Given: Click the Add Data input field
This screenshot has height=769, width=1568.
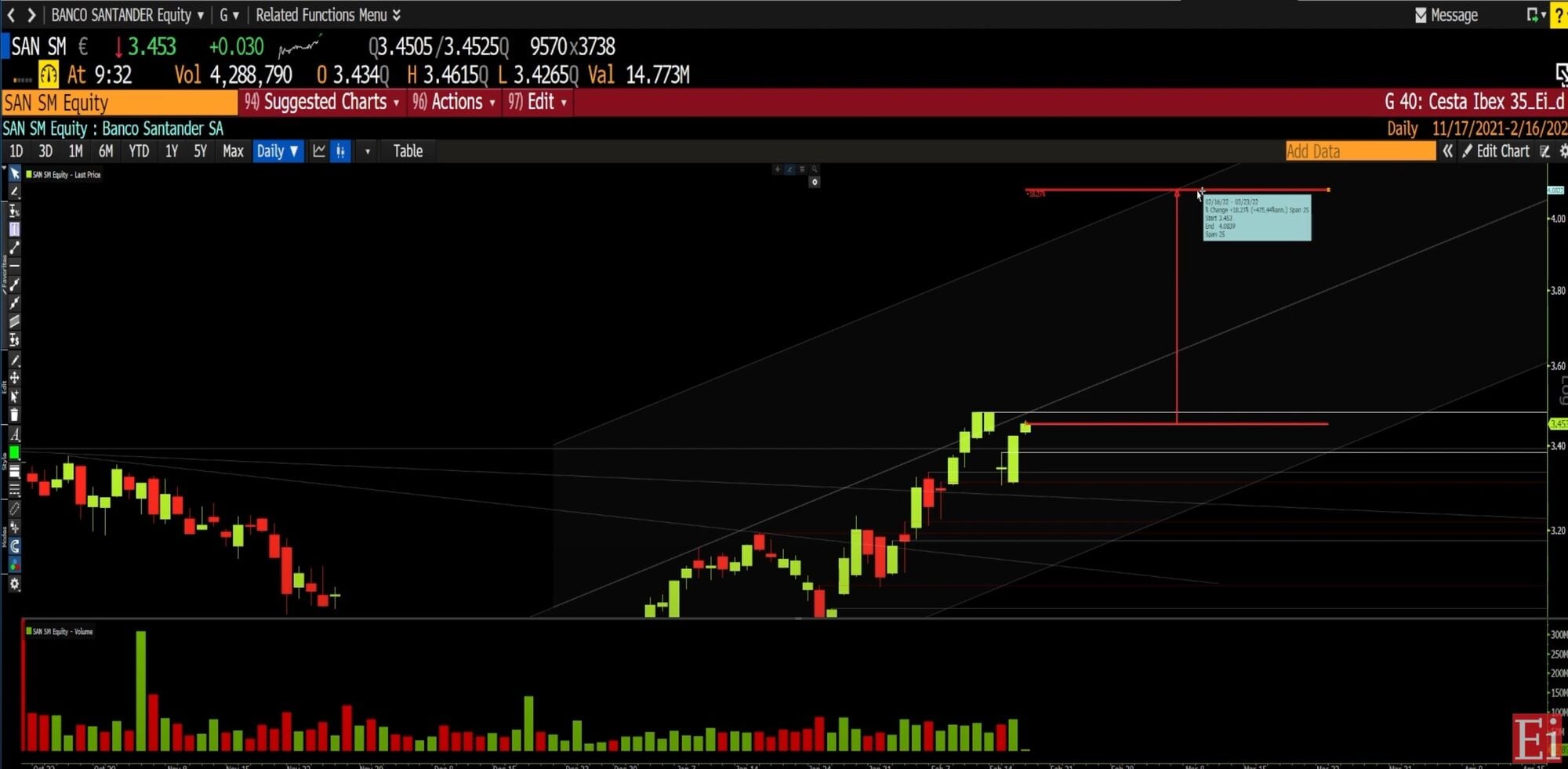Looking at the screenshot, I should click(x=1360, y=151).
